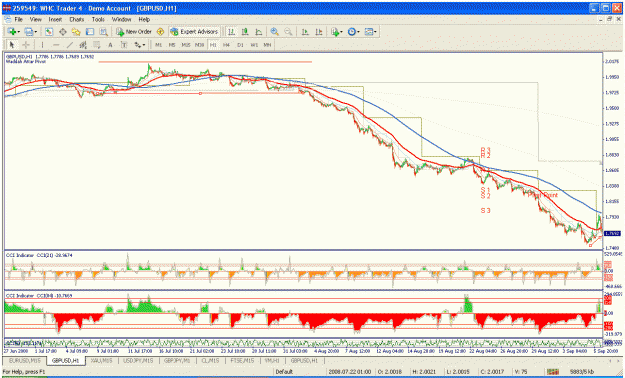Draw a vertical line tool
Viewport: 625px width, 378px height.
(x=42, y=45)
